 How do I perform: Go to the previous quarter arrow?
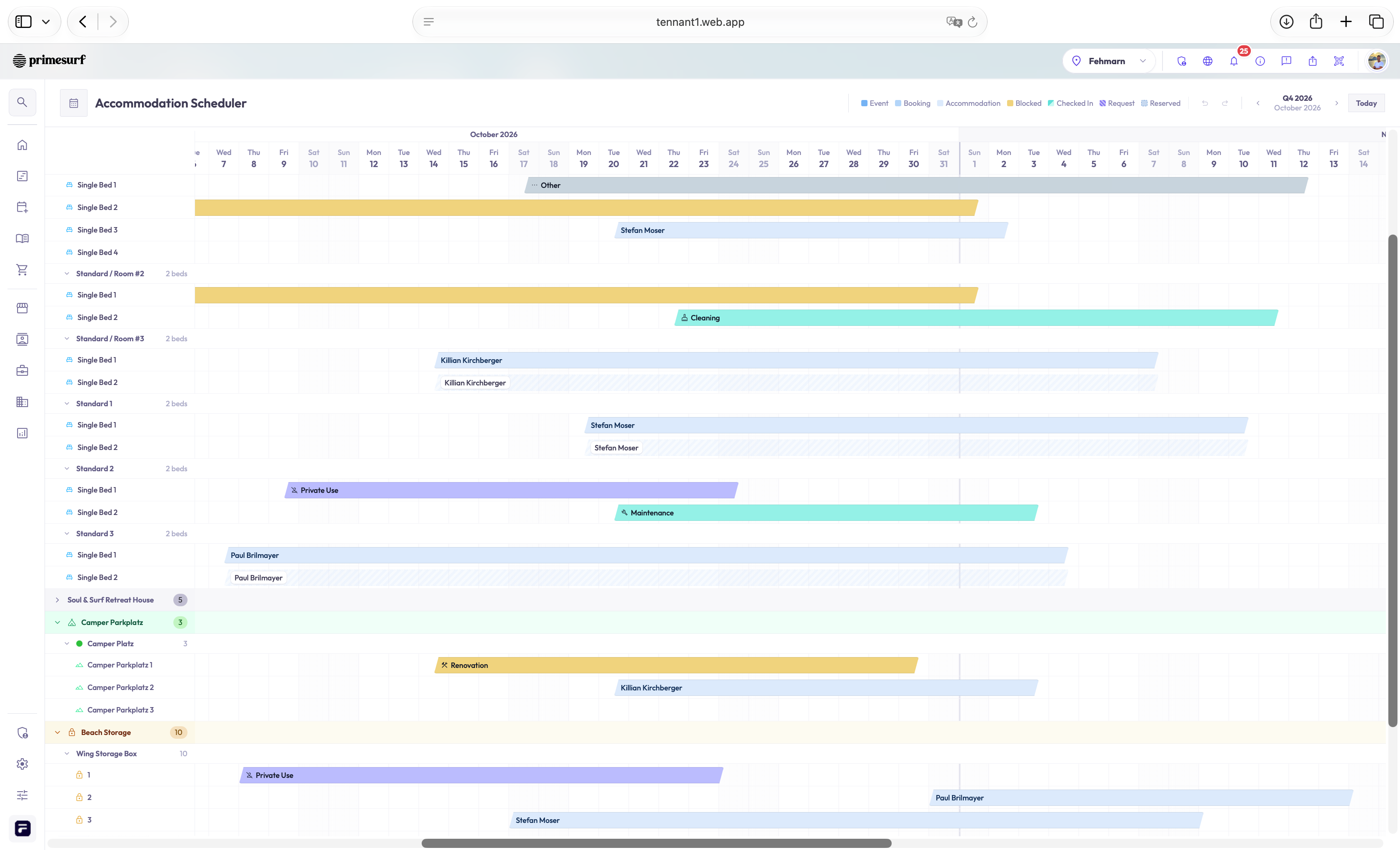click(x=1258, y=103)
